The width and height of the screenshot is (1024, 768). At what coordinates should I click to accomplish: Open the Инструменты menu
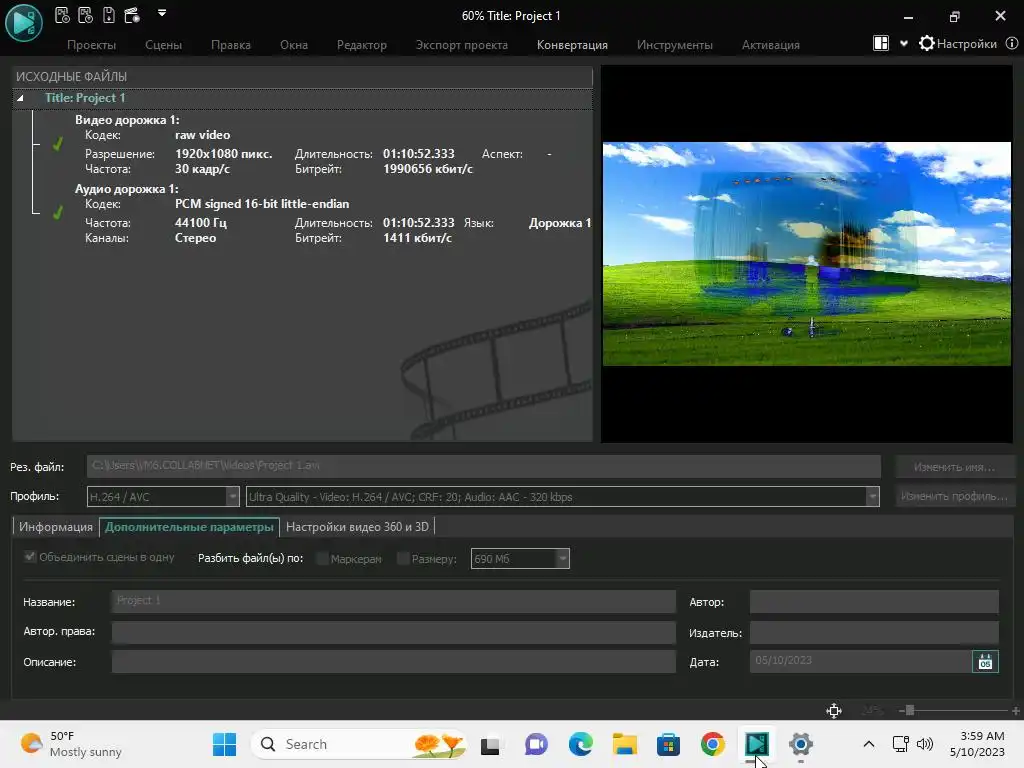(675, 44)
